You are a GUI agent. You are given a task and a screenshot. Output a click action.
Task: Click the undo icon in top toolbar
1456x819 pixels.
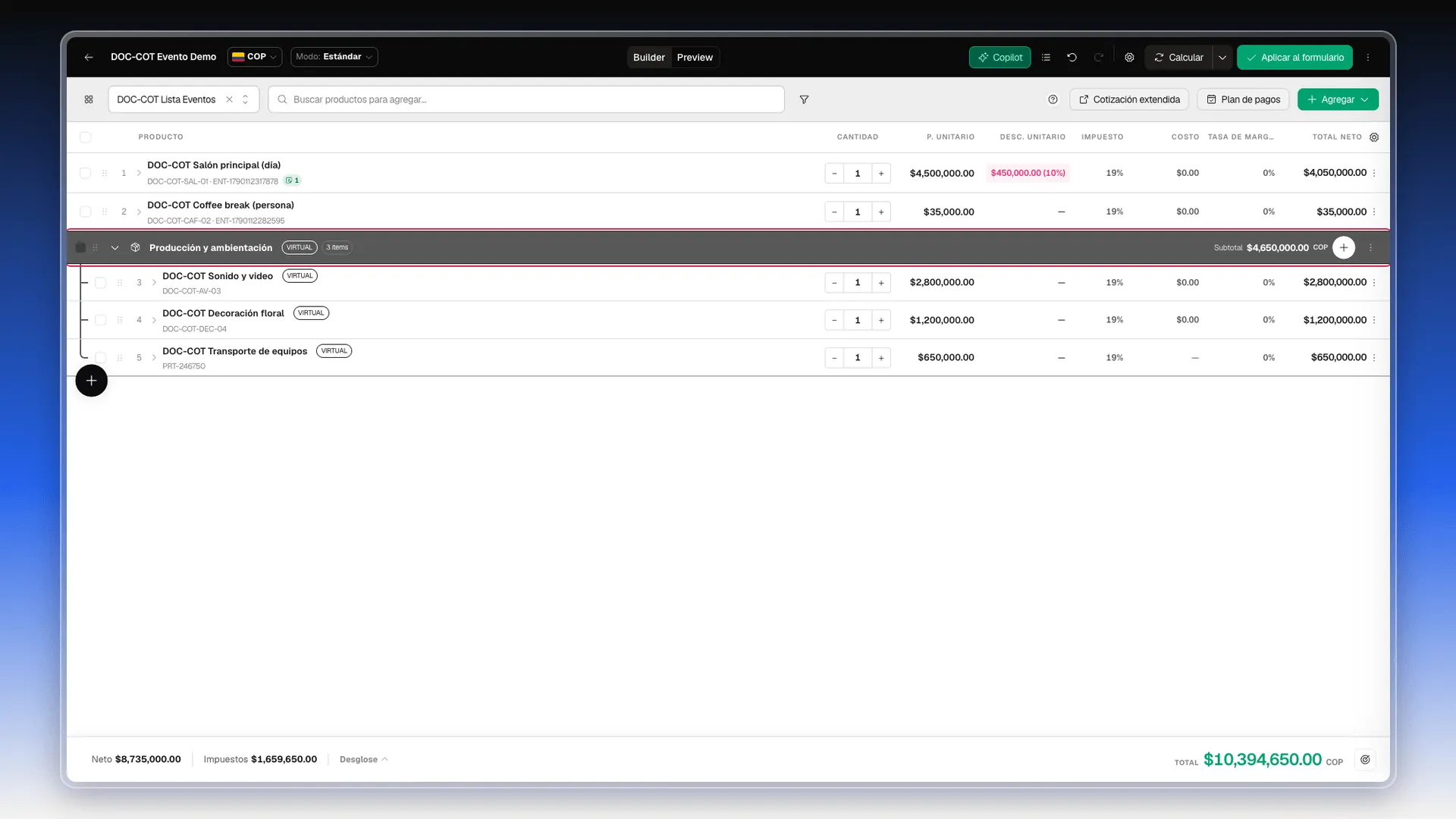pos(1072,57)
